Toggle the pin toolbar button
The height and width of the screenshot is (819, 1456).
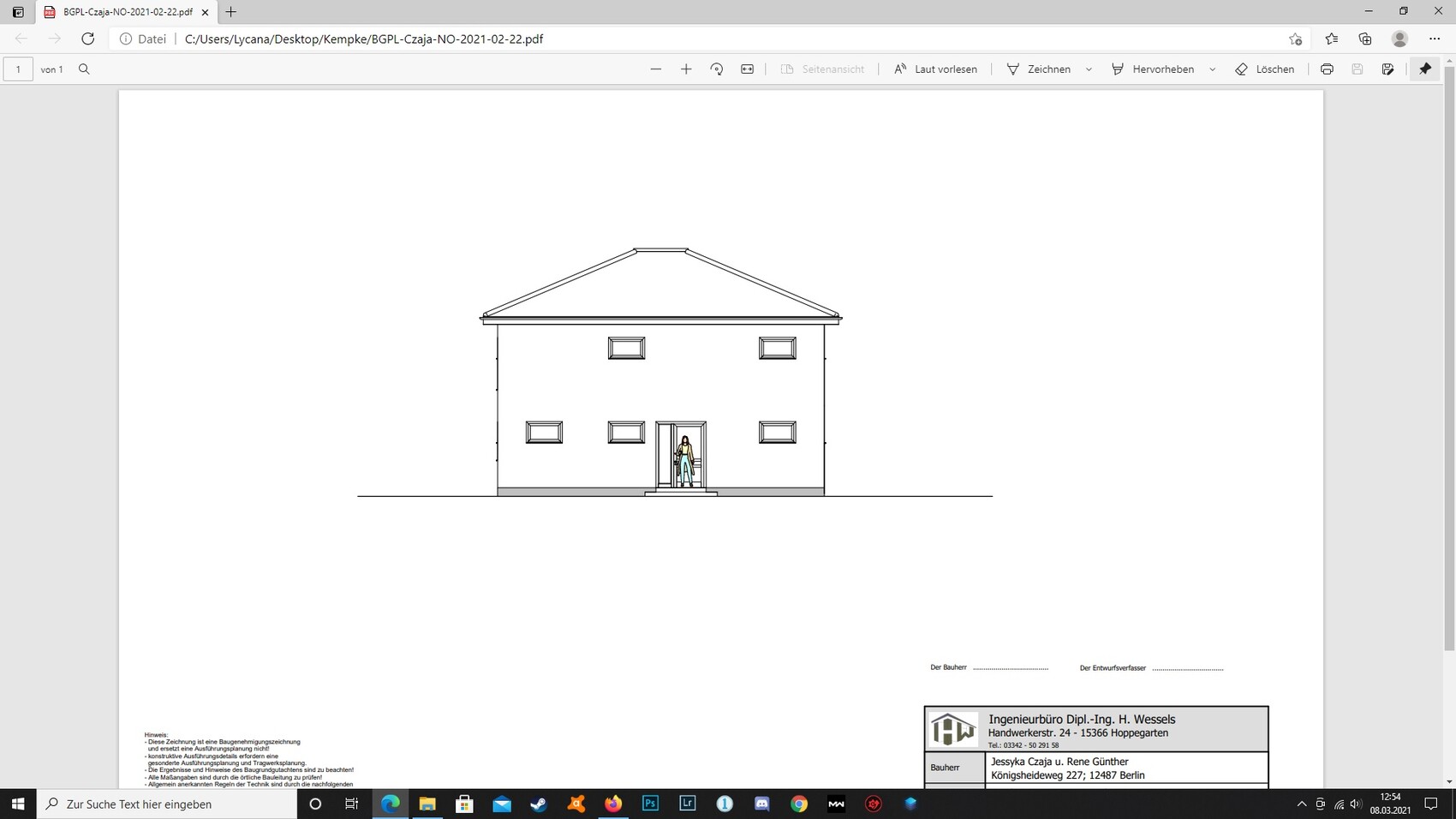coord(1425,69)
